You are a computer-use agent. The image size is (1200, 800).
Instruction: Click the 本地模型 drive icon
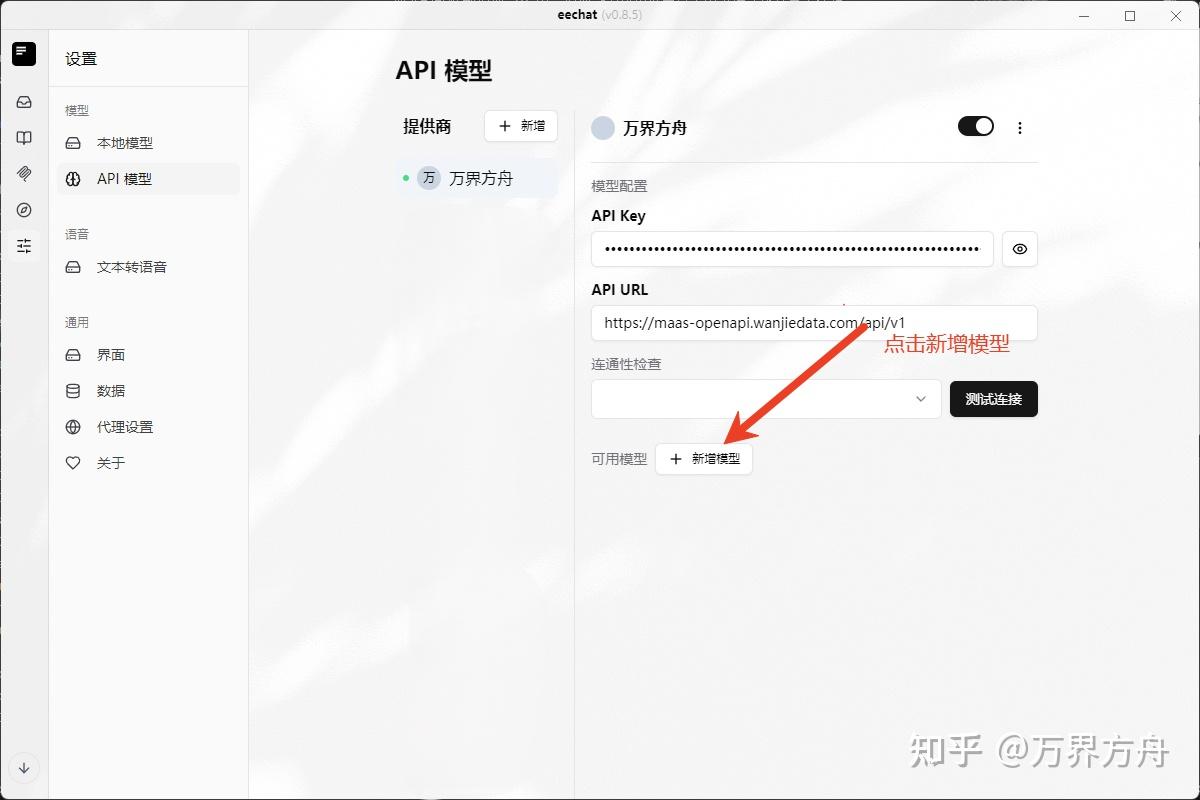73,143
